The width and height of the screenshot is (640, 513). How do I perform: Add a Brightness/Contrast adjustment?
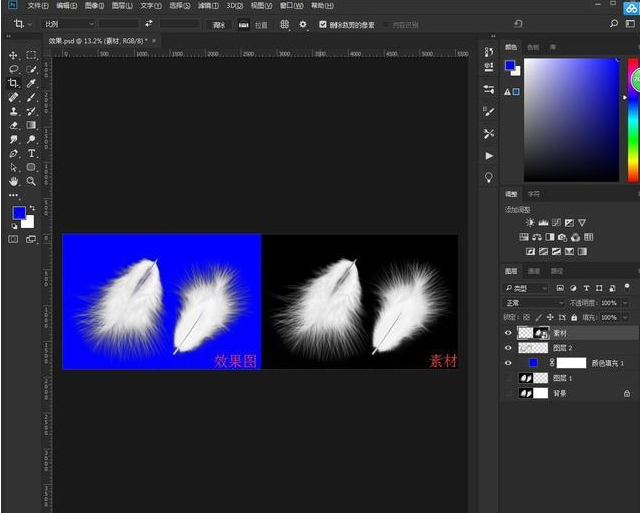[531, 222]
